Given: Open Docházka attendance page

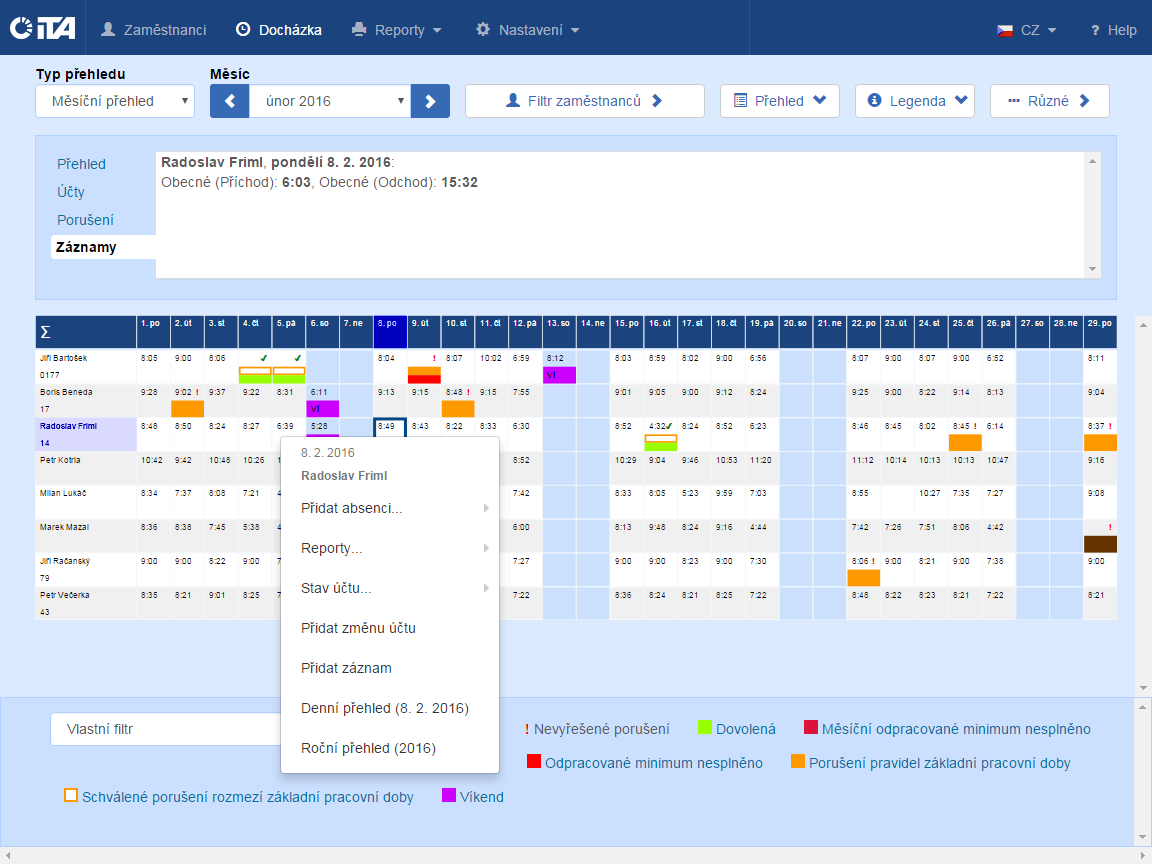Looking at the screenshot, I should (279, 30).
